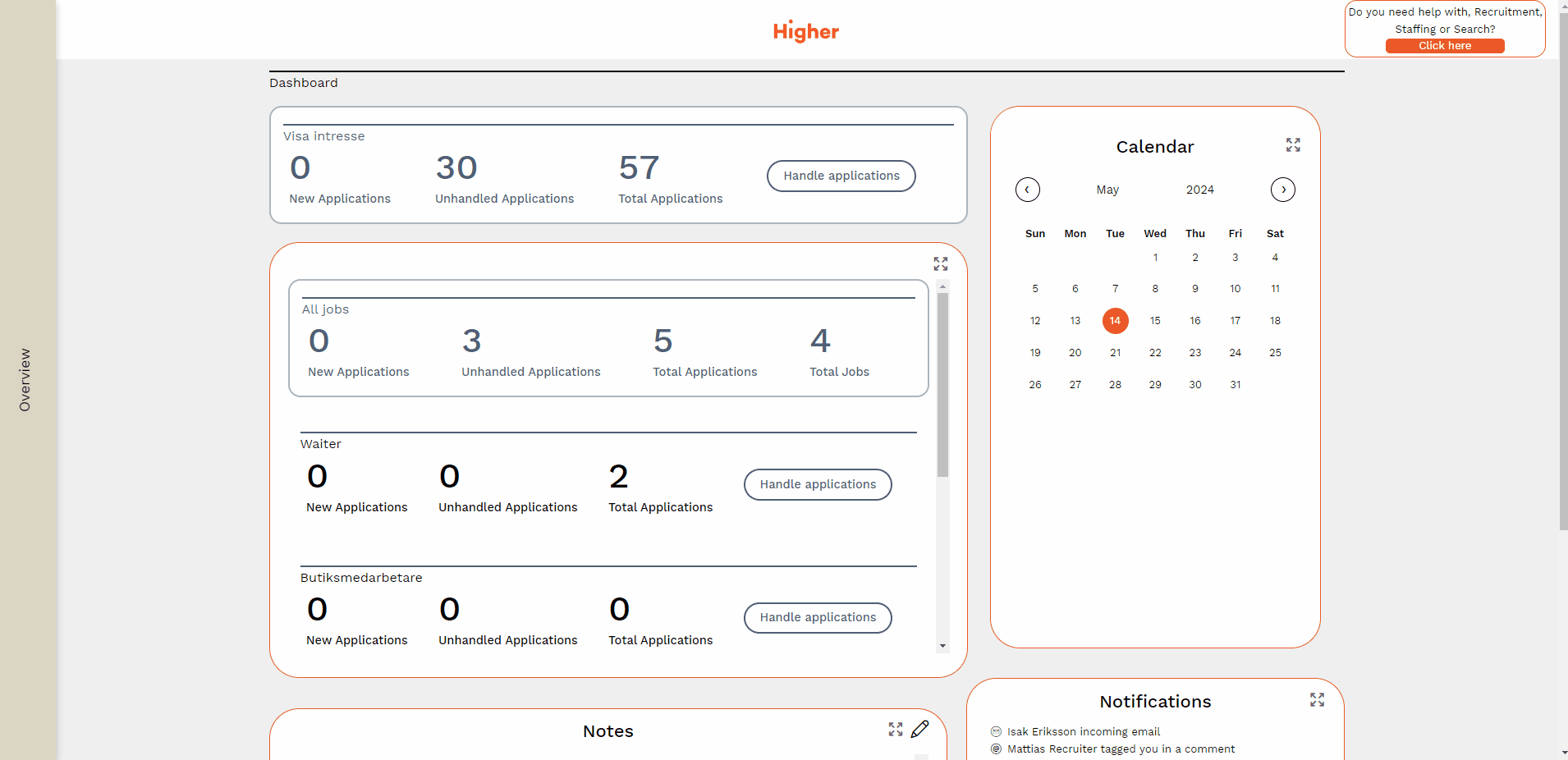Expand the Notes widget

895,730
